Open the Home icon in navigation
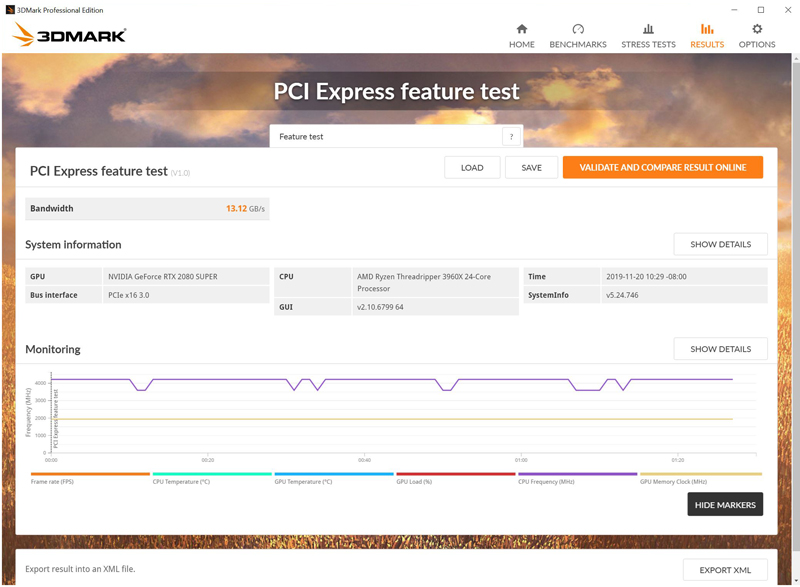This screenshot has width=800, height=587. 521,29
